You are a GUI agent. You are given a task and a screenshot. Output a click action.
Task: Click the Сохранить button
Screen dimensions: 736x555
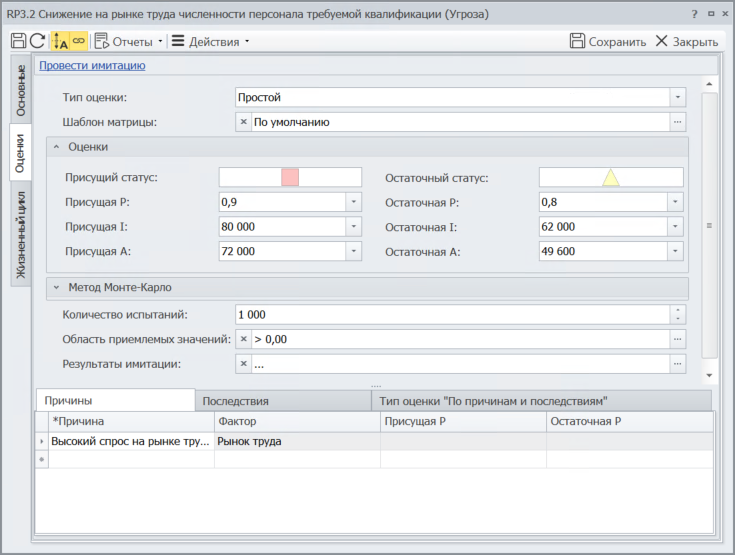[x=608, y=42]
